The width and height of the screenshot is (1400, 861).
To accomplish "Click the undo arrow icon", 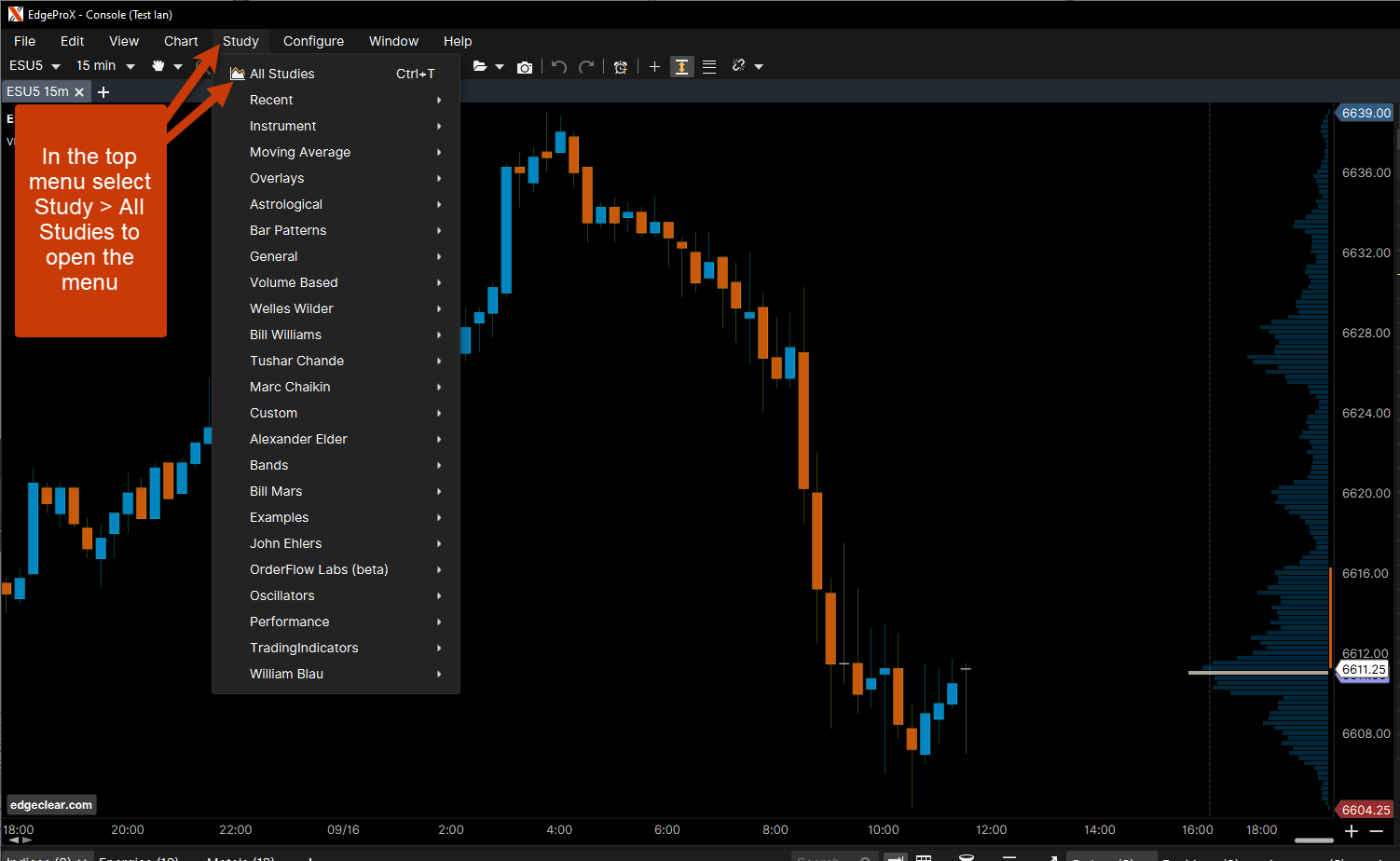I will pos(559,67).
